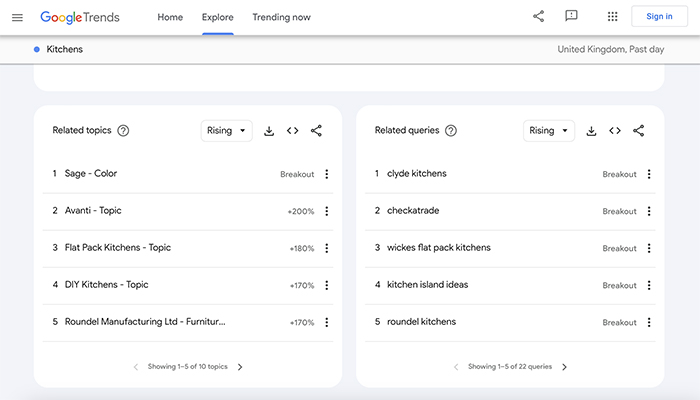The image size is (700, 400).
Task: Open the Sage - Color topic
Action: tap(91, 174)
